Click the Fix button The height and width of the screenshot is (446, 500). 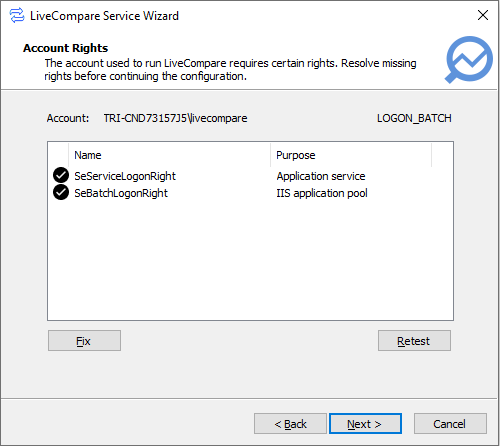click(84, 341)
